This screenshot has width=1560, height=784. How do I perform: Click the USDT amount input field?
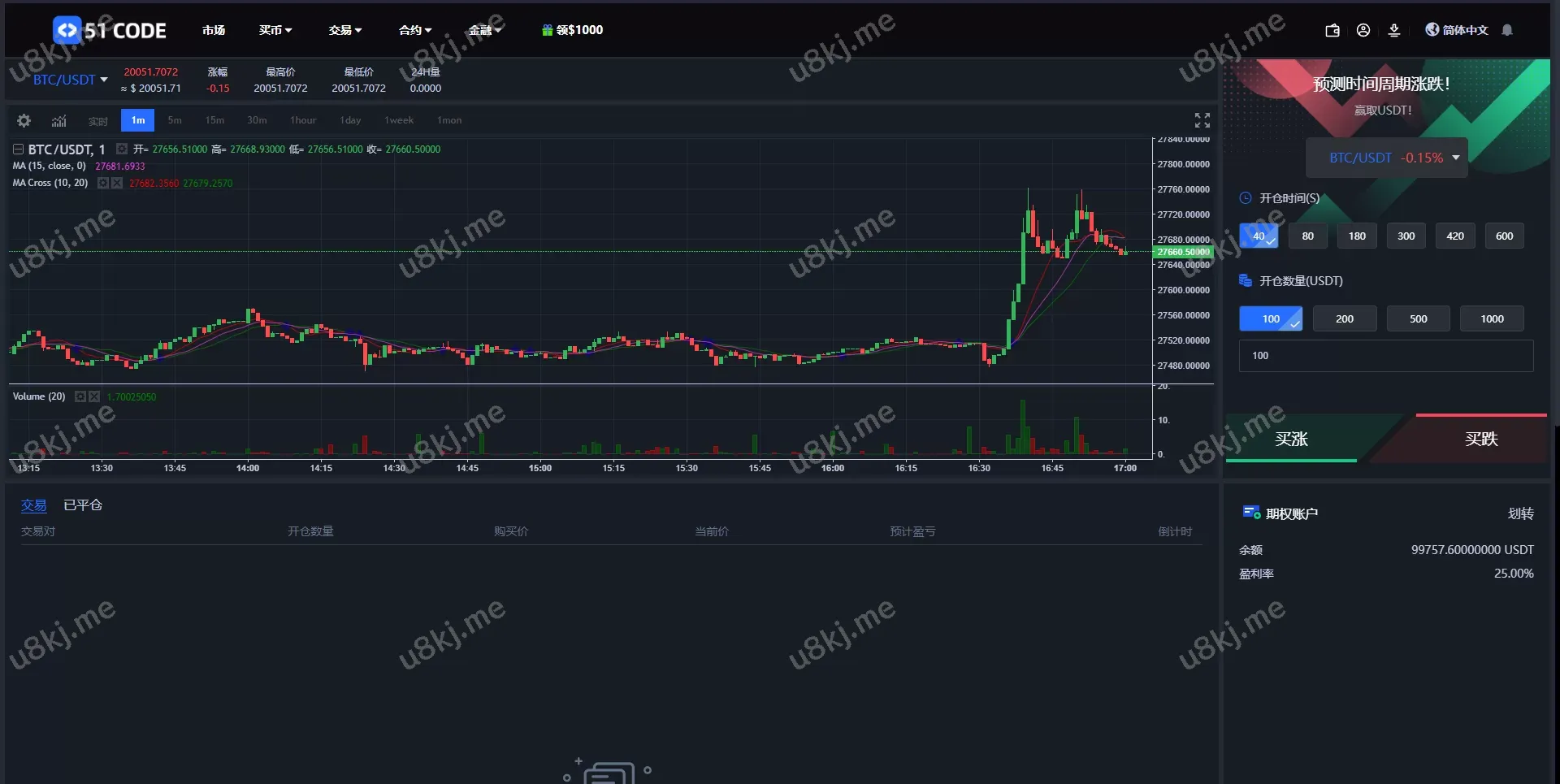1385,356
